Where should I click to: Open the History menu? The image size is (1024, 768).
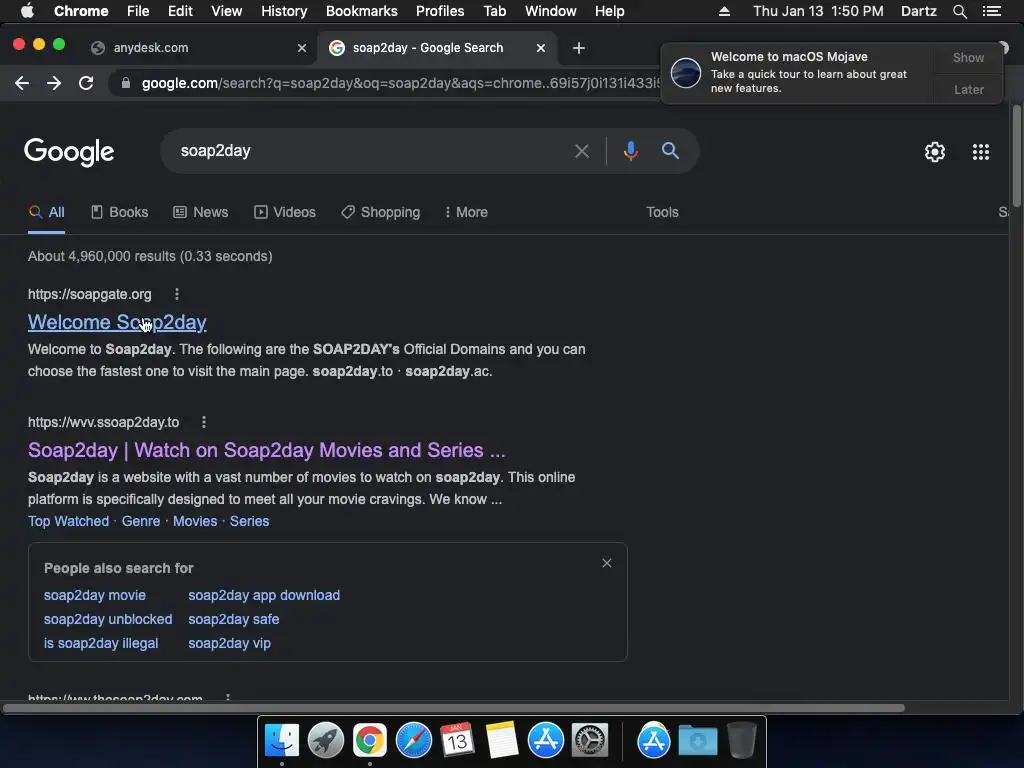(284, 11)
